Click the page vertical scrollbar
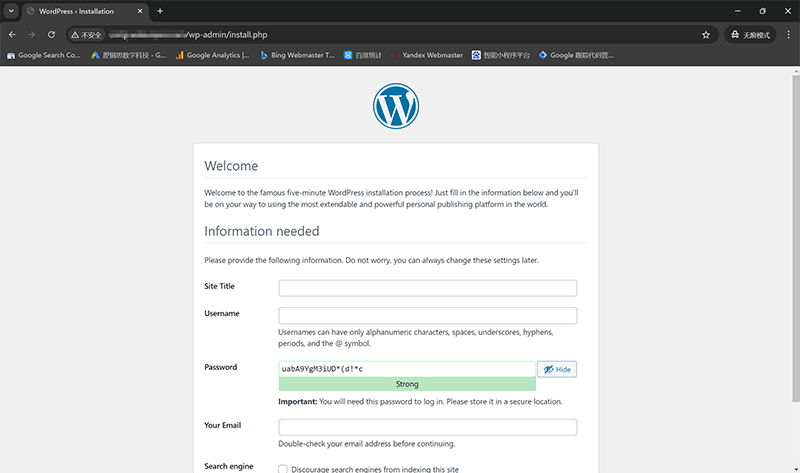The width and height of the screenshot is (800, 473). (x=796, y=238)
